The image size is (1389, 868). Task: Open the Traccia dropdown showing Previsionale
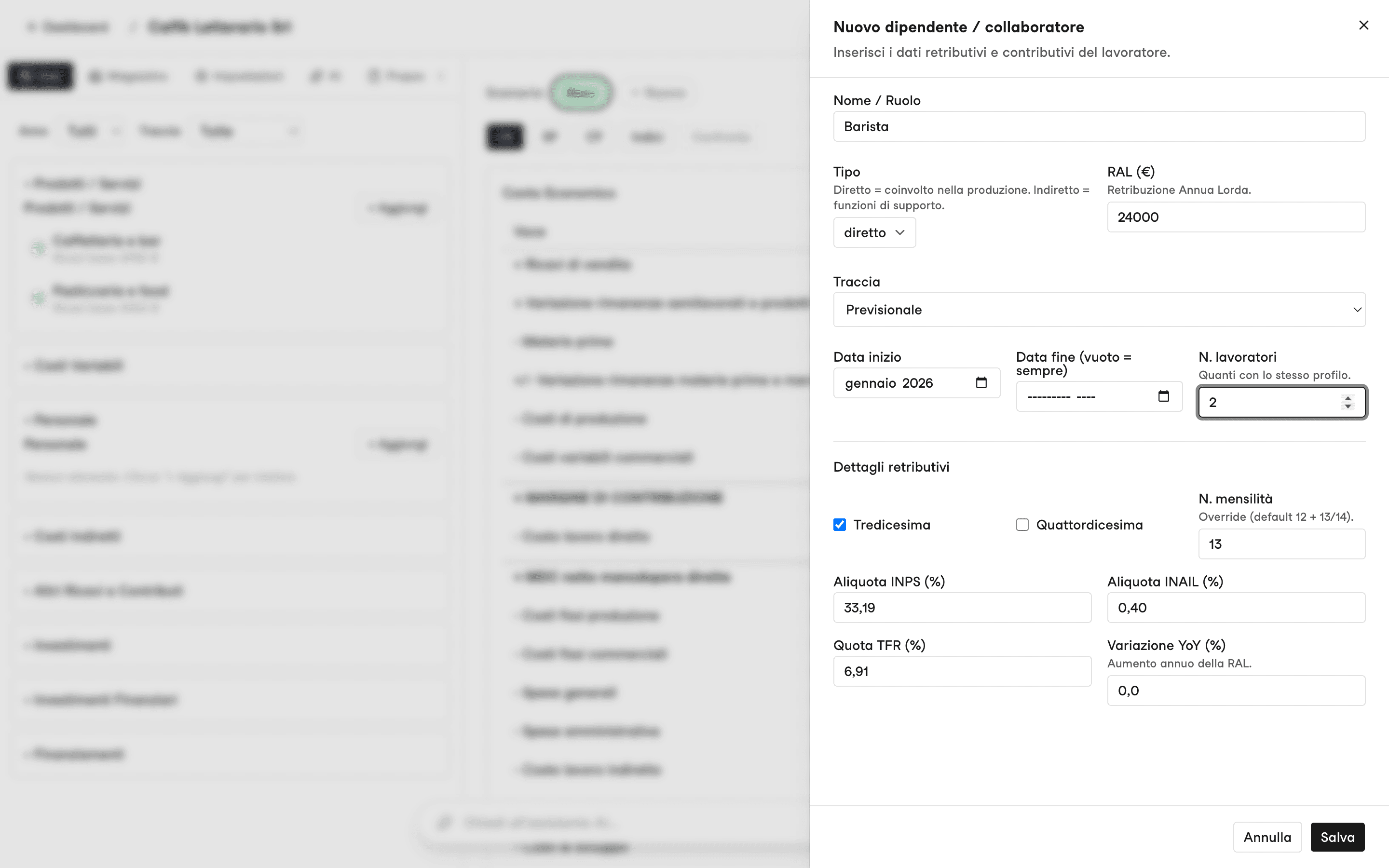1099,310
